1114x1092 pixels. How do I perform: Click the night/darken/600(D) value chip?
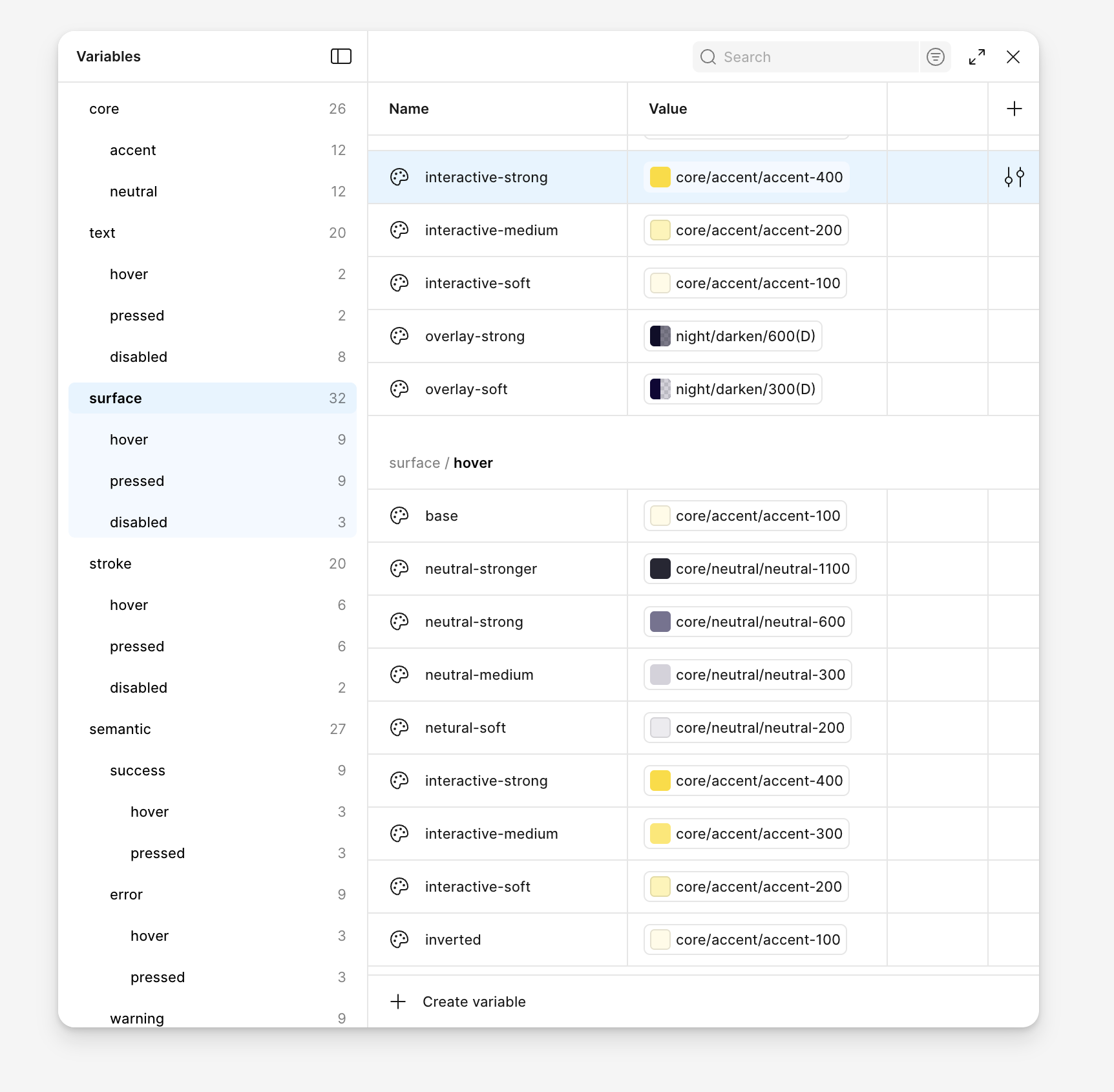point(733,336)
